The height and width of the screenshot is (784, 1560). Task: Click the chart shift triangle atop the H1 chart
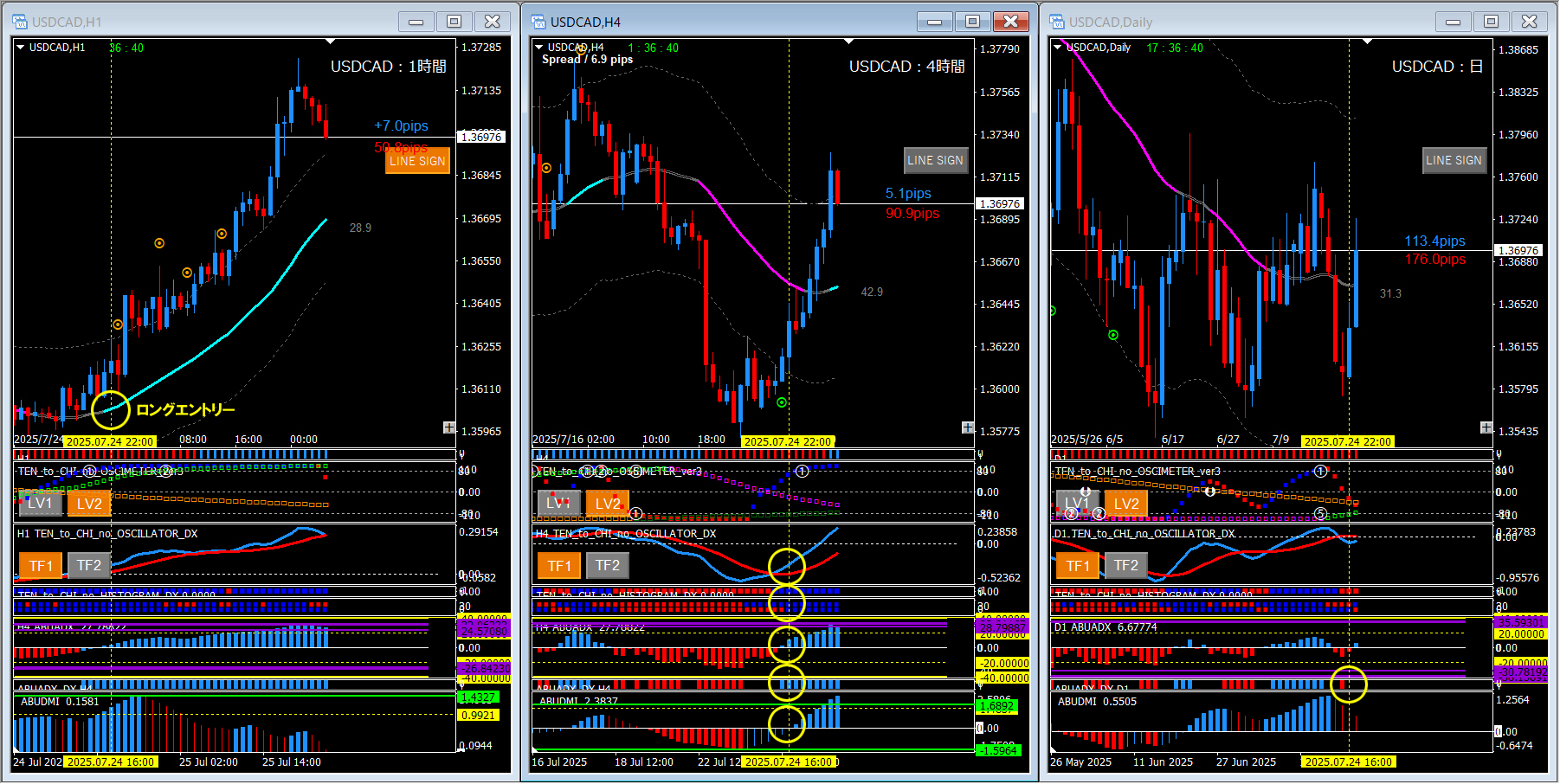tap(330, 42)
